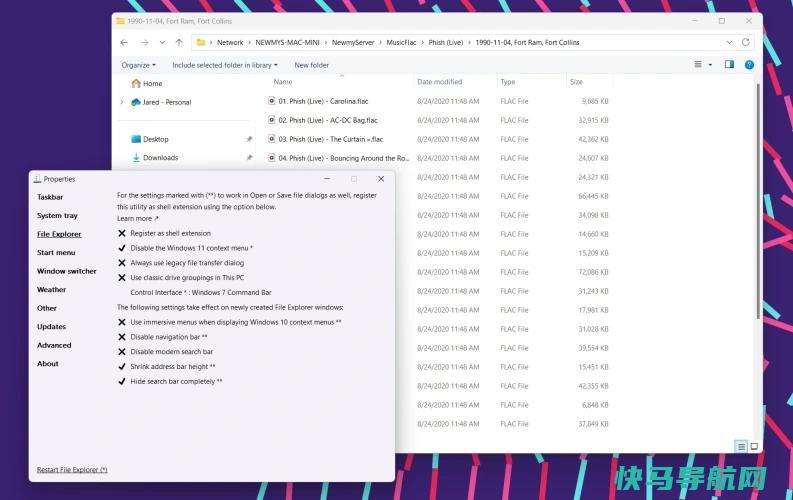Open Advanced section in Properties
This screenshot has width=793, height=500.
(x=54, y=345)
